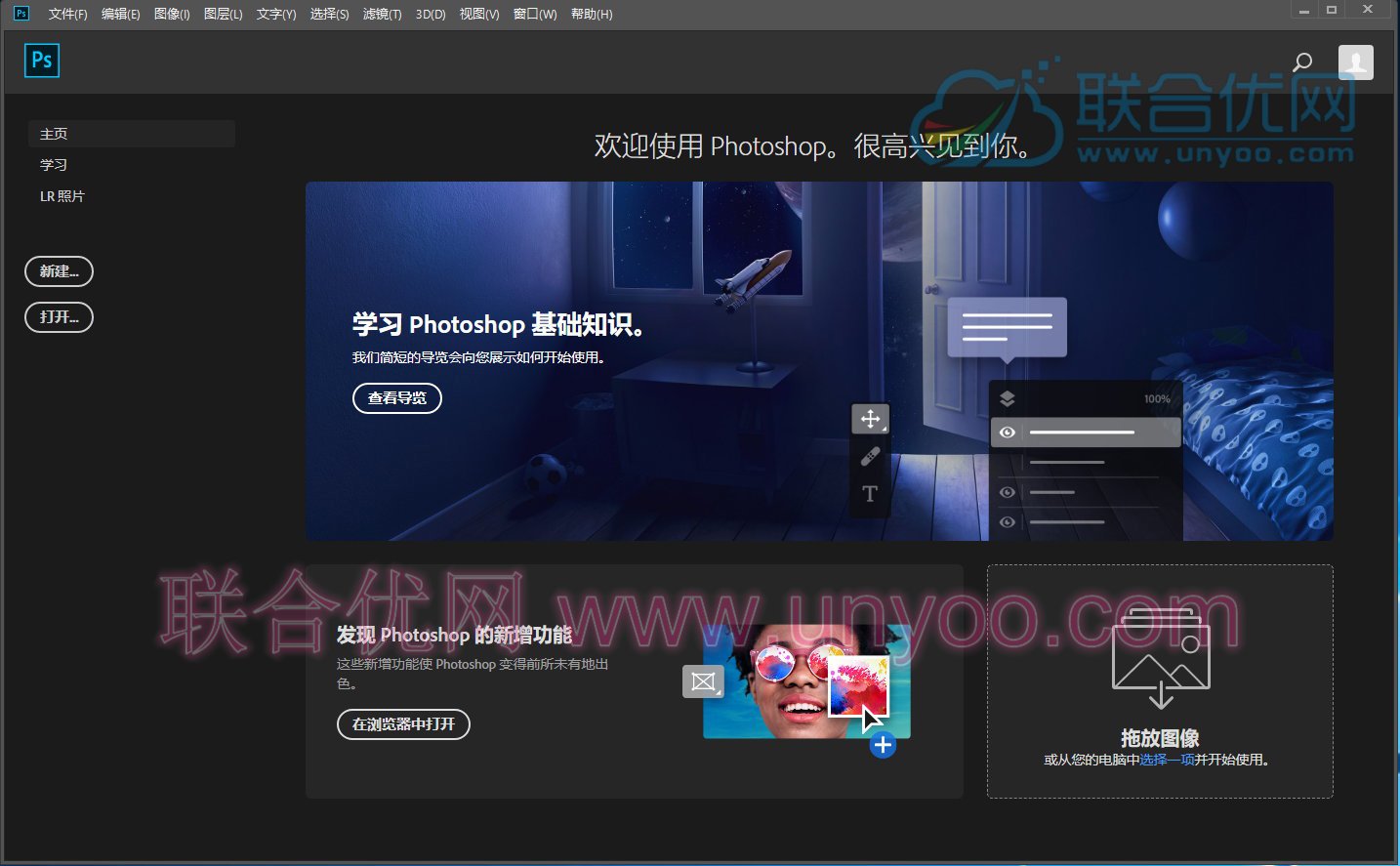Open the 滤镜(T) menu
The image size is (1400, 866).
(382, 14)
